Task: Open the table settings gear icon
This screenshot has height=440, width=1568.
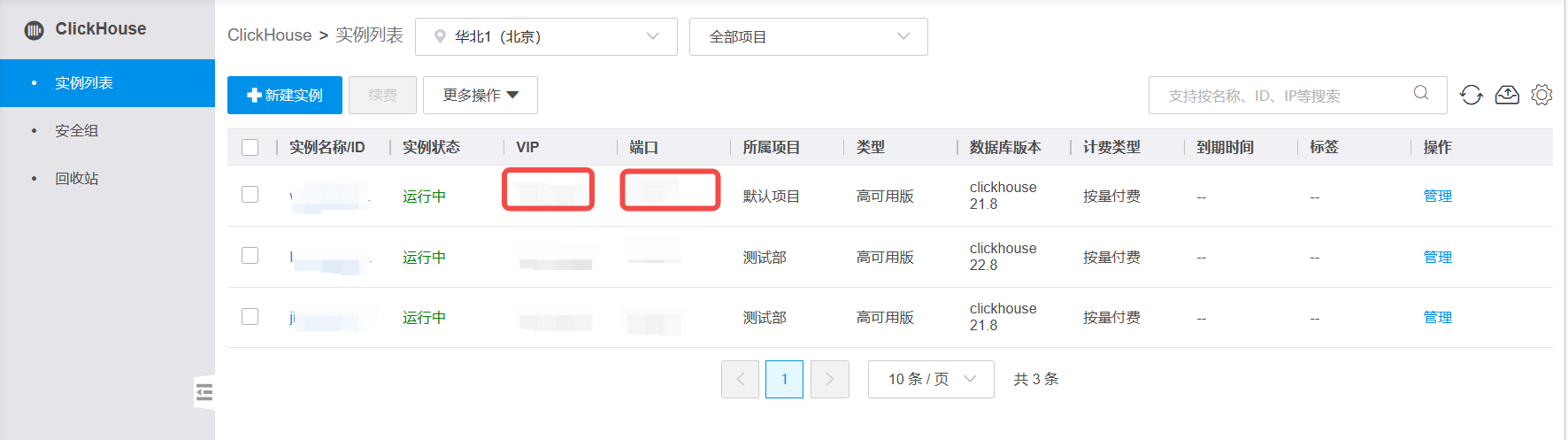Action: click(1541, 95)
